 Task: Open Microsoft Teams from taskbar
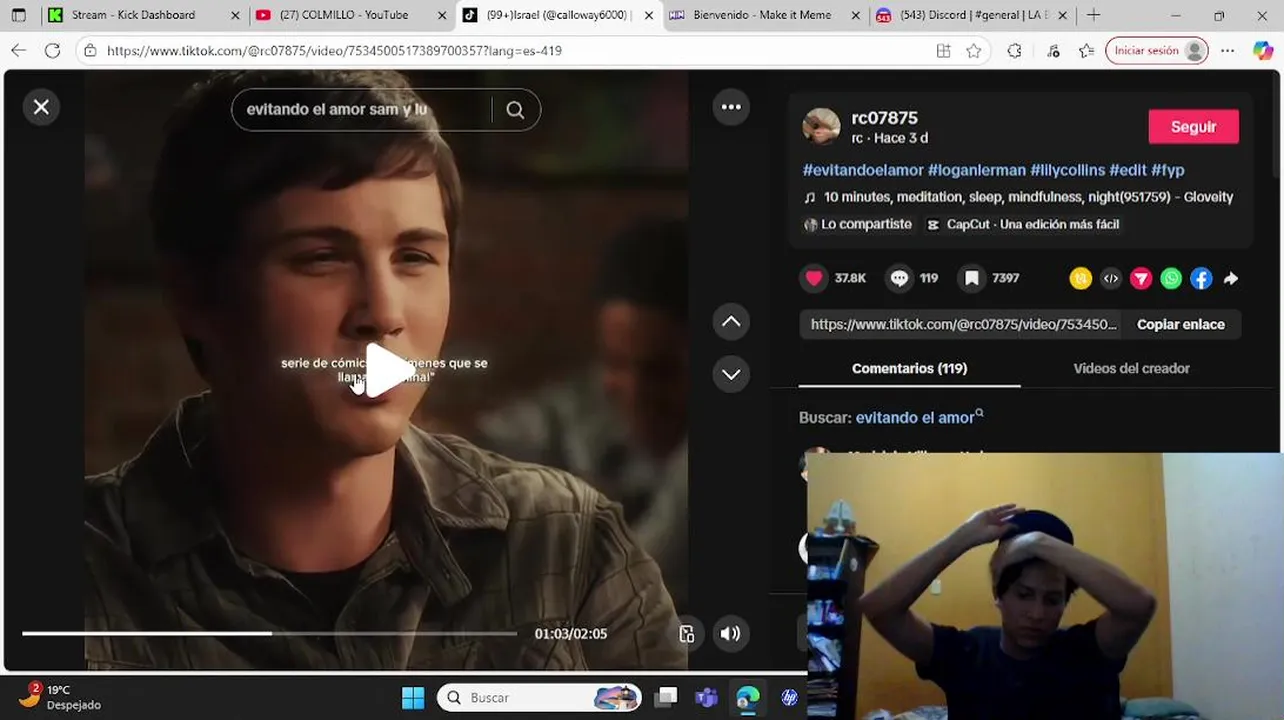click(707, 697)
